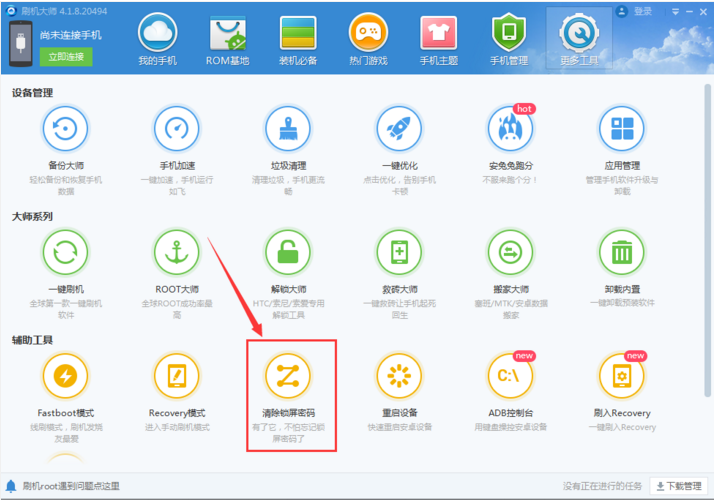Open the 备份大师 backup tool icon
This screenshot has height=500, width=714.
tap(66, 128)
